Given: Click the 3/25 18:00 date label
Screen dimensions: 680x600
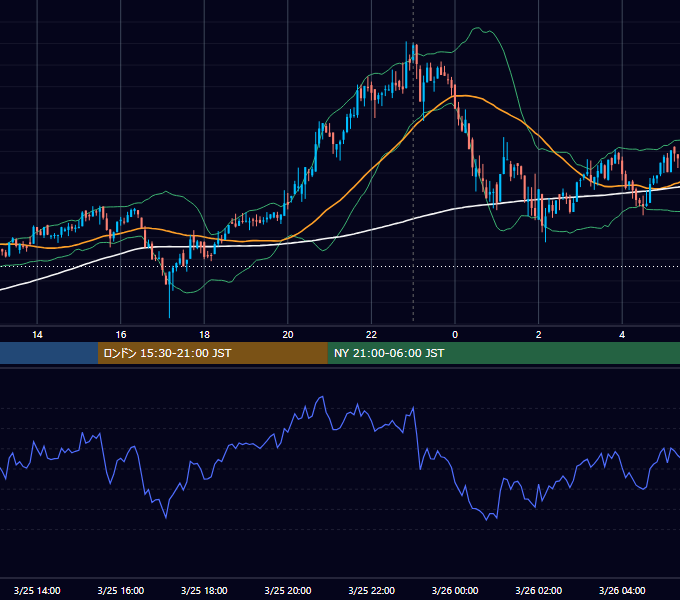Looking at the screenshot, I should 204,590.
